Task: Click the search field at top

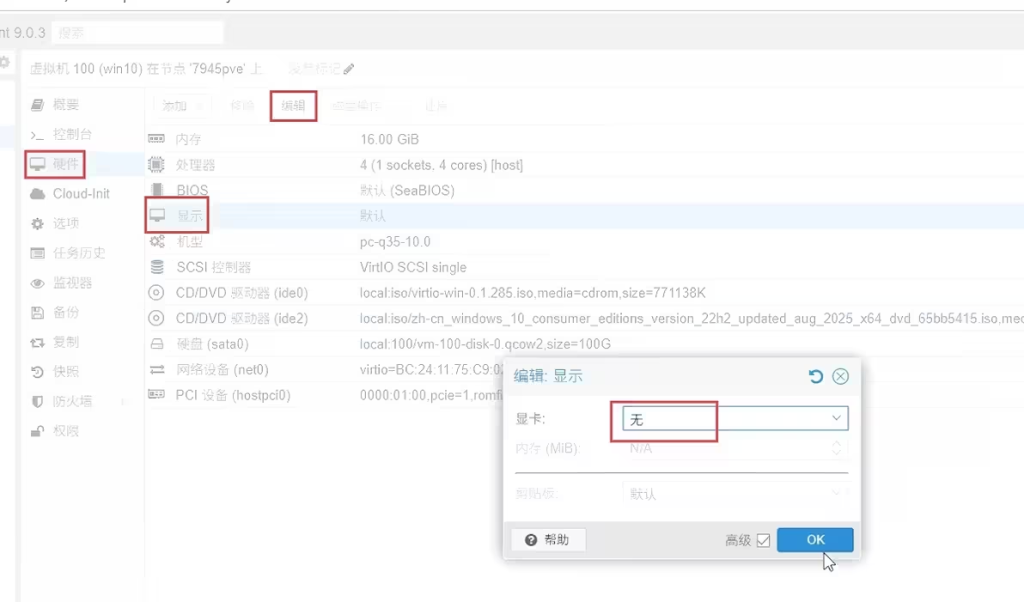Action: click(x=137, y=33)
